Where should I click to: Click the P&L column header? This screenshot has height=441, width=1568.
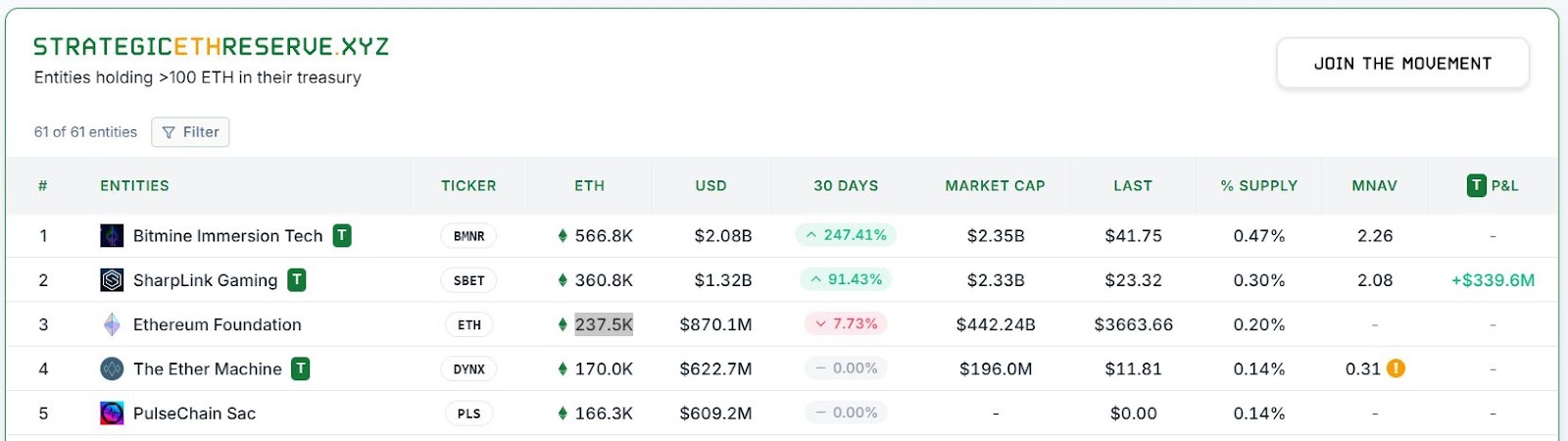tap(1493, 185)
